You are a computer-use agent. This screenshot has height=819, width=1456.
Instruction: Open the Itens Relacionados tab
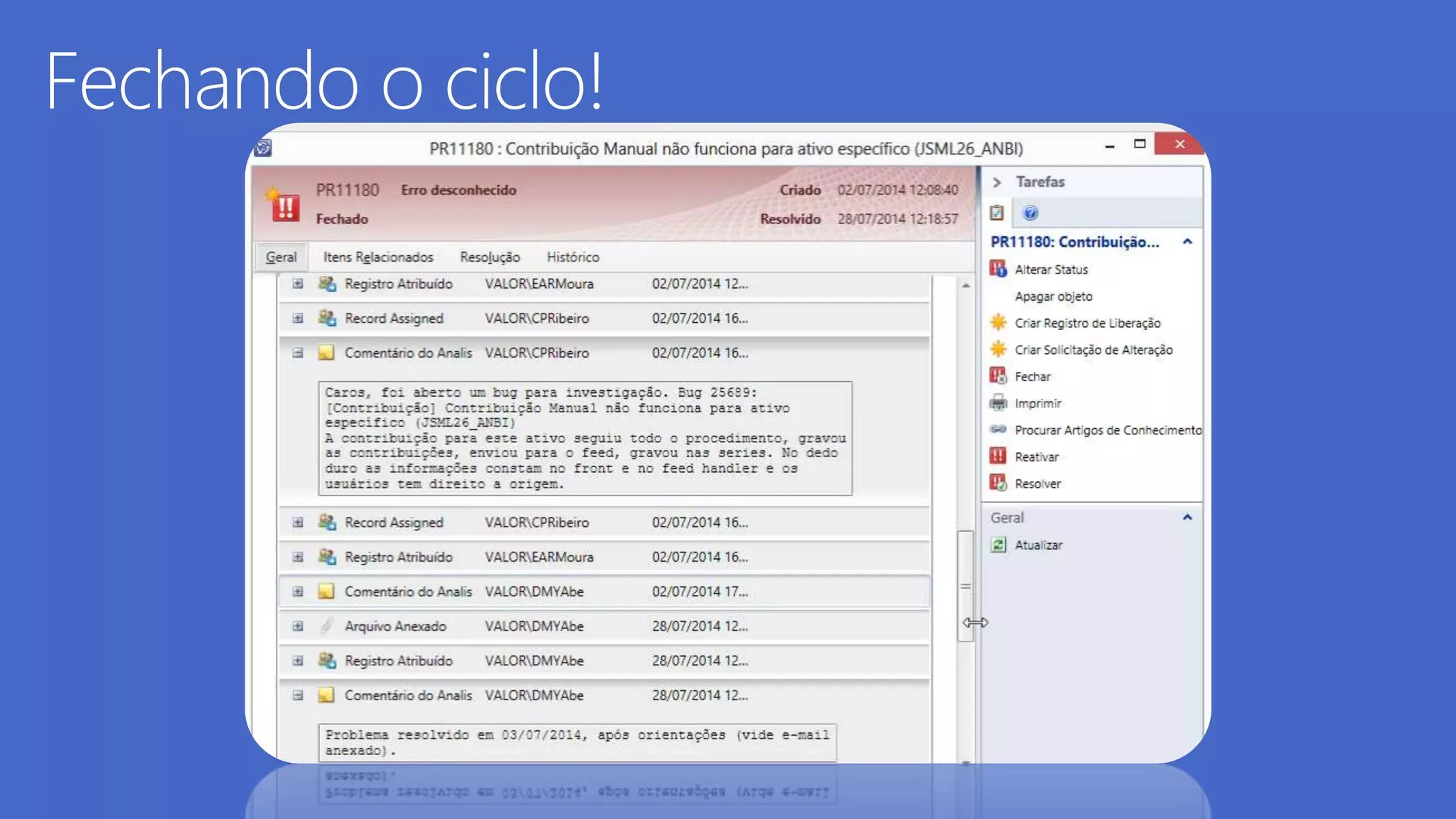[378, 257]
